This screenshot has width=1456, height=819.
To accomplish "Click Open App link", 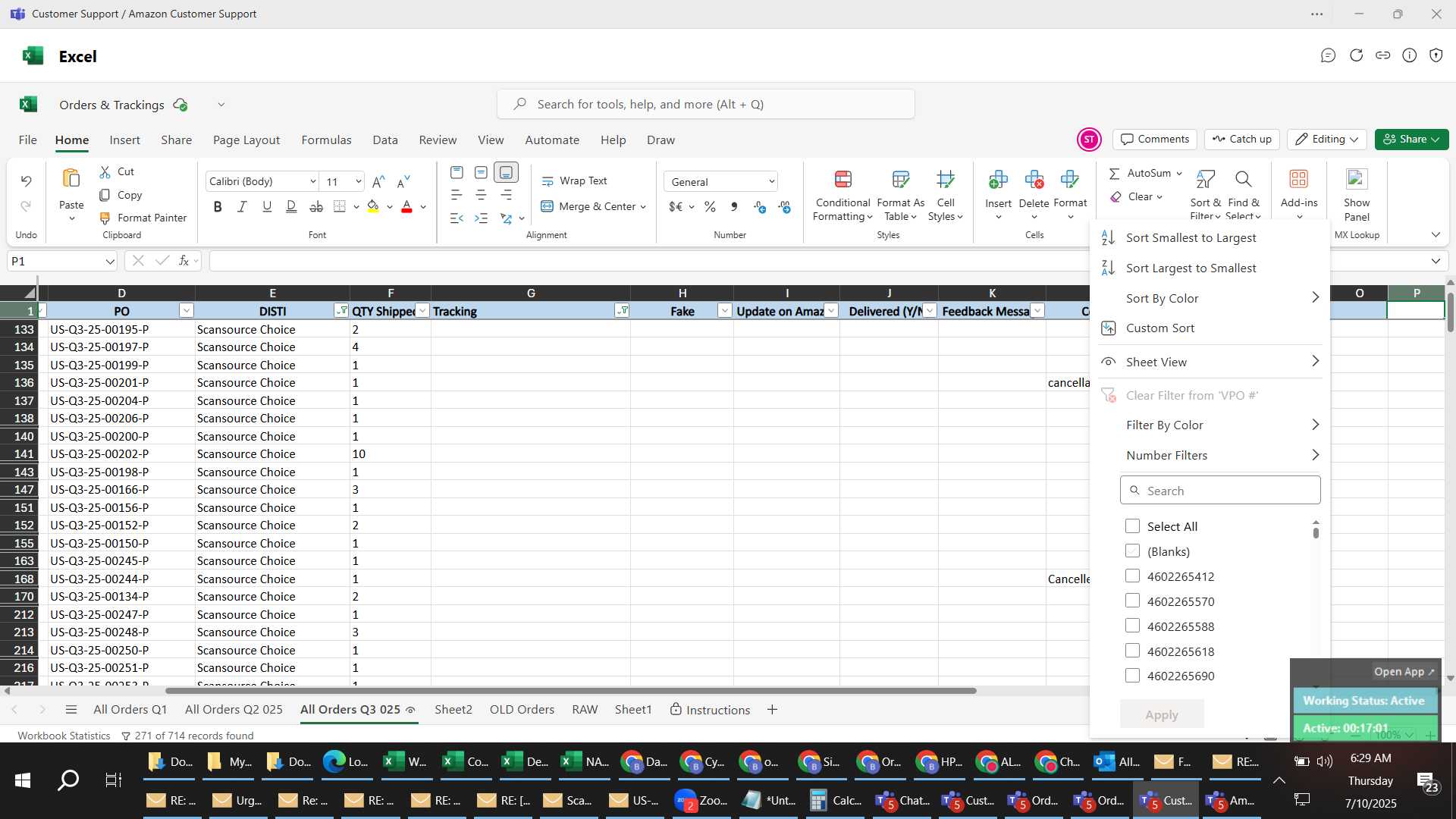I will point(1404,672).
